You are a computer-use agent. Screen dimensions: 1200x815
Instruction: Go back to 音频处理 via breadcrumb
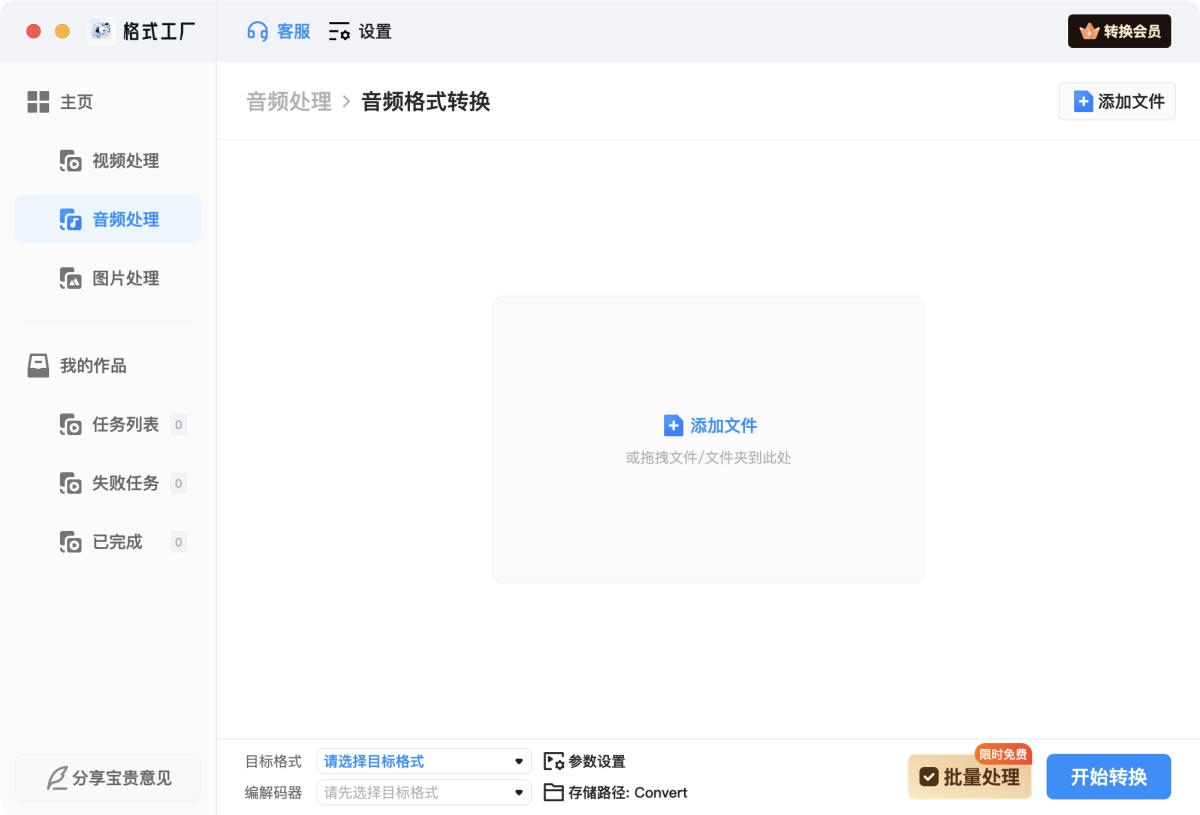288,101
